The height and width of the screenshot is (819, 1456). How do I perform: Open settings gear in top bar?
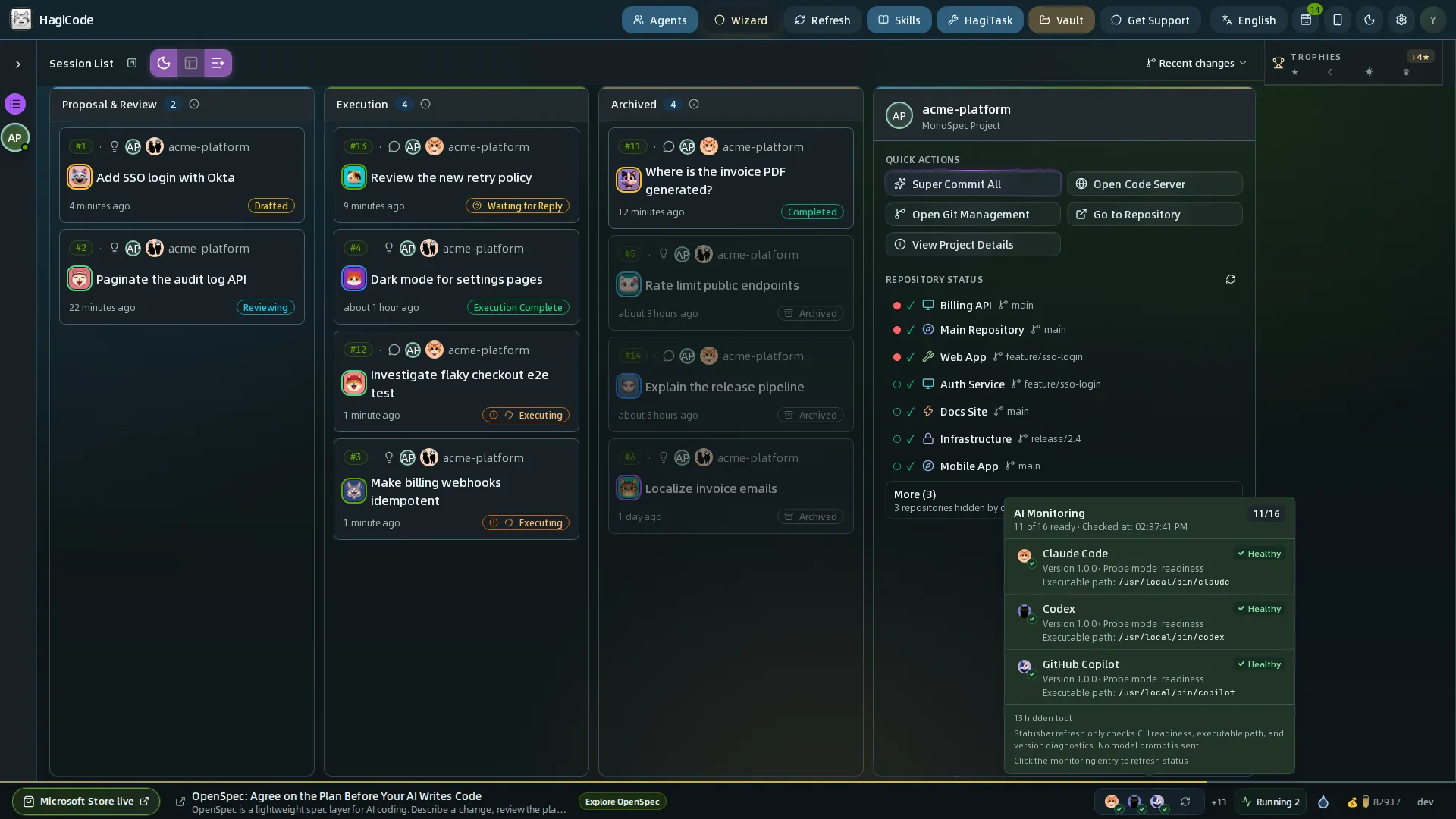coord(1401,20)
